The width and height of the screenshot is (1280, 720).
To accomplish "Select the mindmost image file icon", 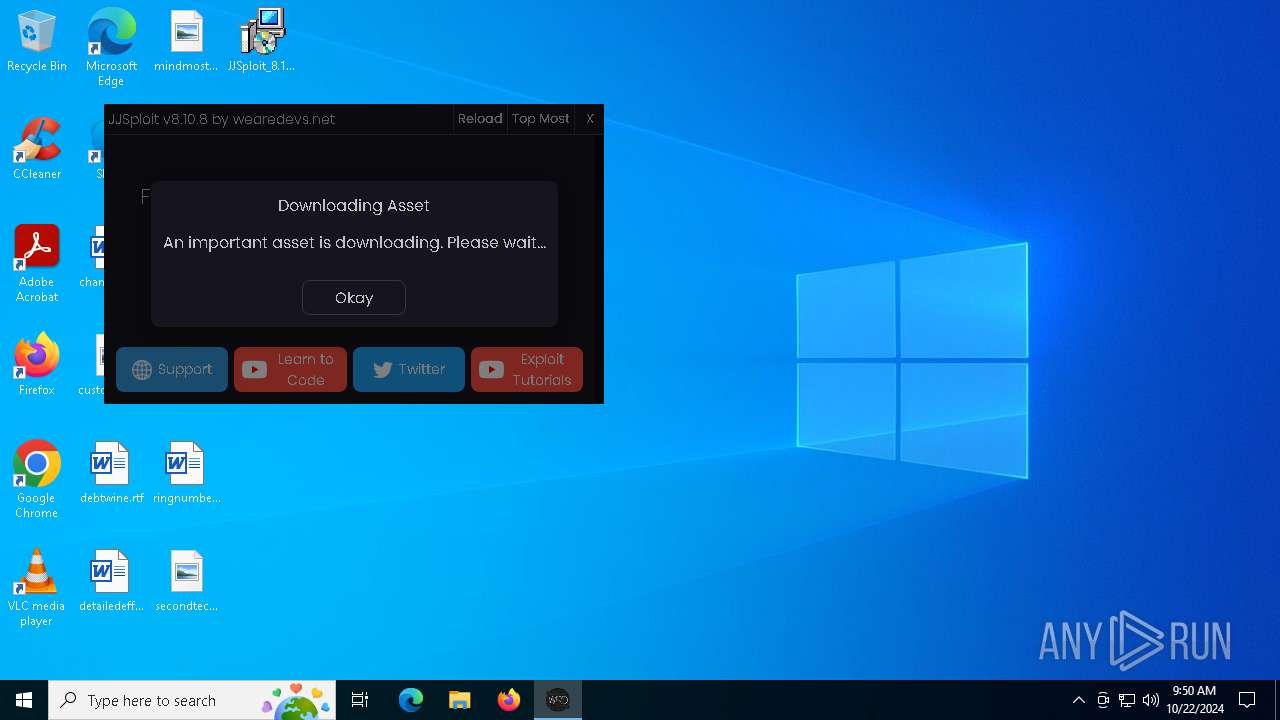I will tap(186, 42).
